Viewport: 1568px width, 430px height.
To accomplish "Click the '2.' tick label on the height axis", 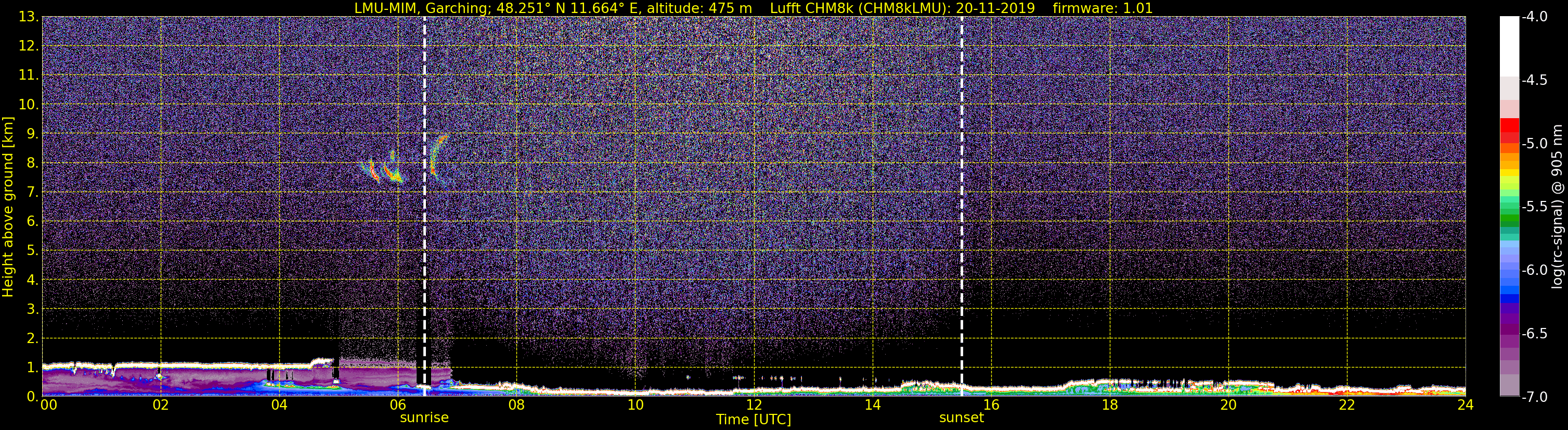I will (x=33, y=339).
